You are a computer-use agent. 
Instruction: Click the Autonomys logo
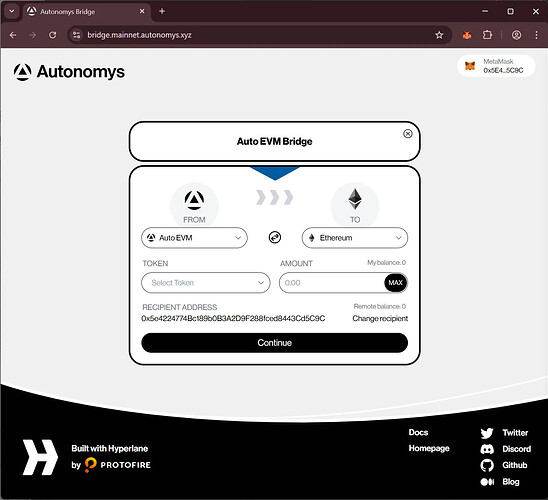[69, 72]
